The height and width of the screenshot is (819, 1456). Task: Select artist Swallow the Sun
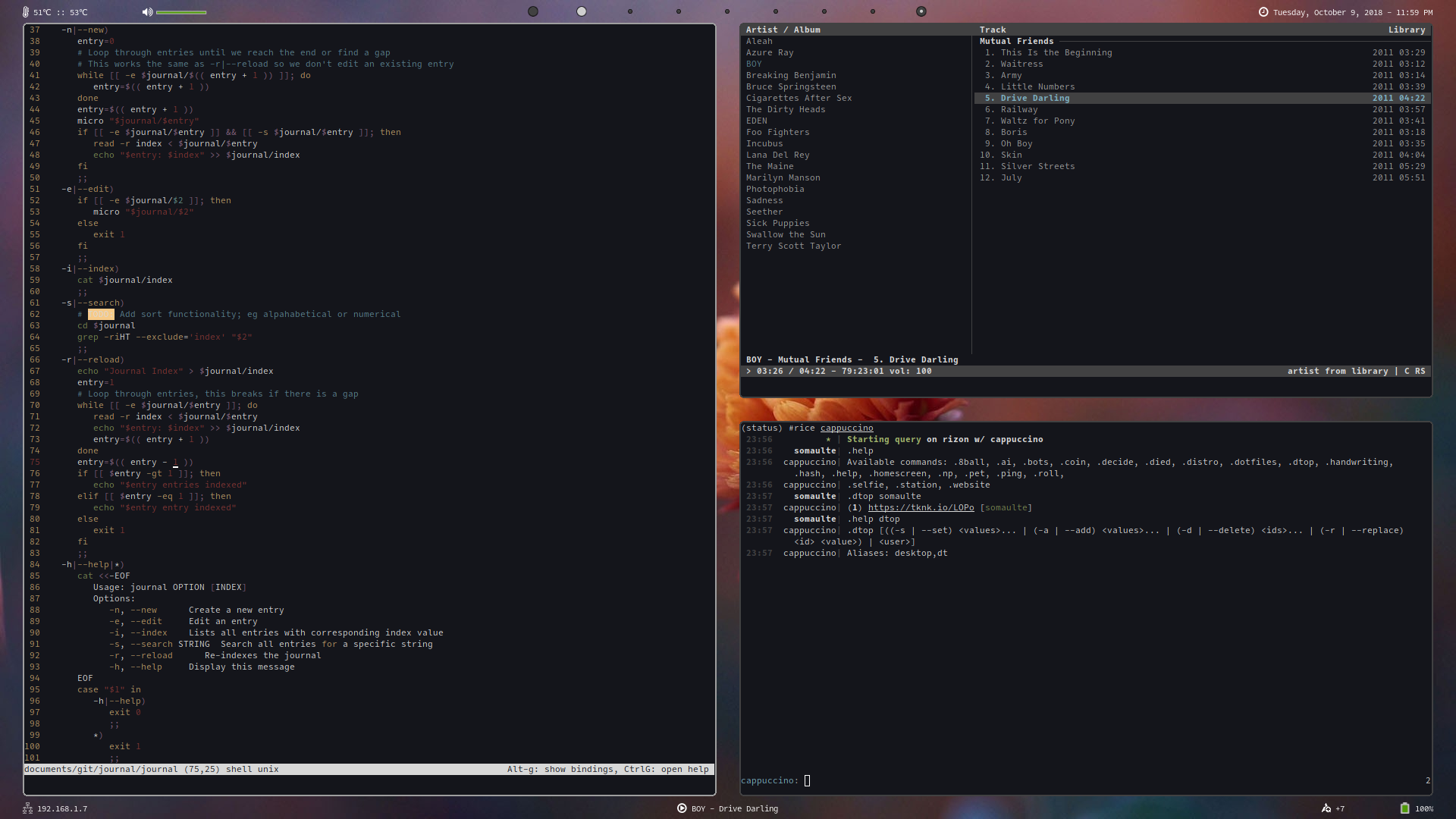tap(786, 234)
